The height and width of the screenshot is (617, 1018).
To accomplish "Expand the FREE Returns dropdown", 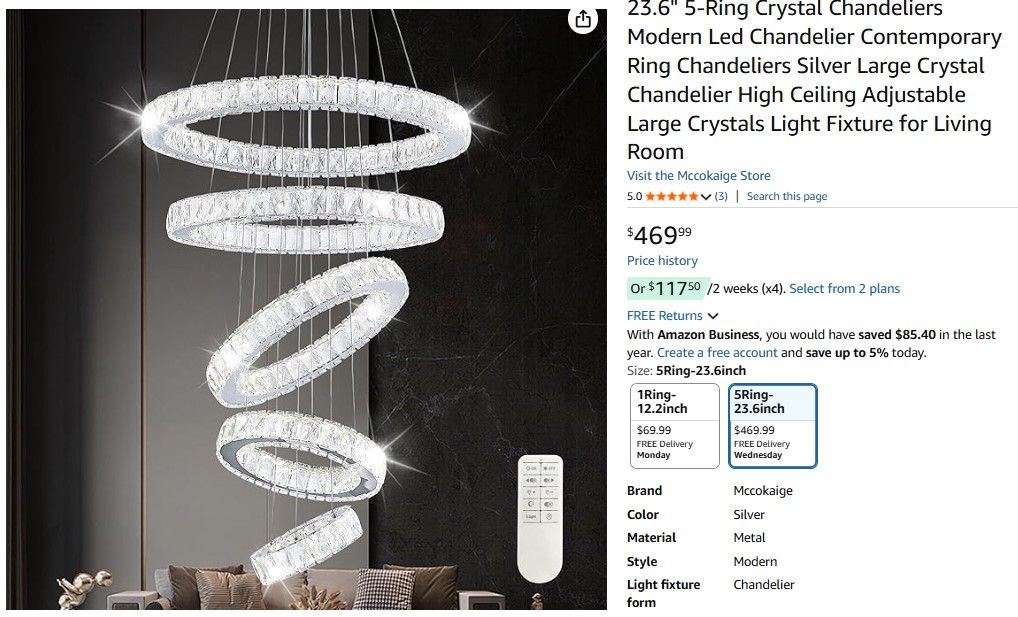I will coord(672,316).
